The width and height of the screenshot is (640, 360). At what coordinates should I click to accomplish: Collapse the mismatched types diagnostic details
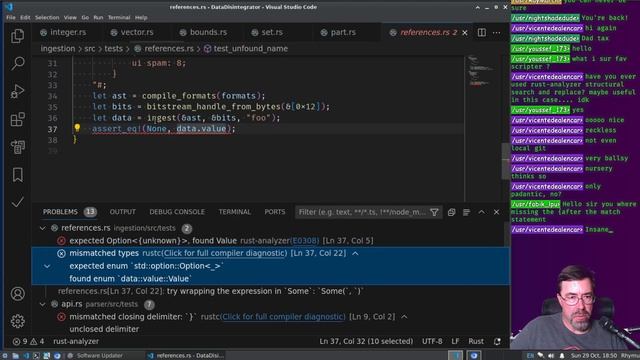click(356, 253)
